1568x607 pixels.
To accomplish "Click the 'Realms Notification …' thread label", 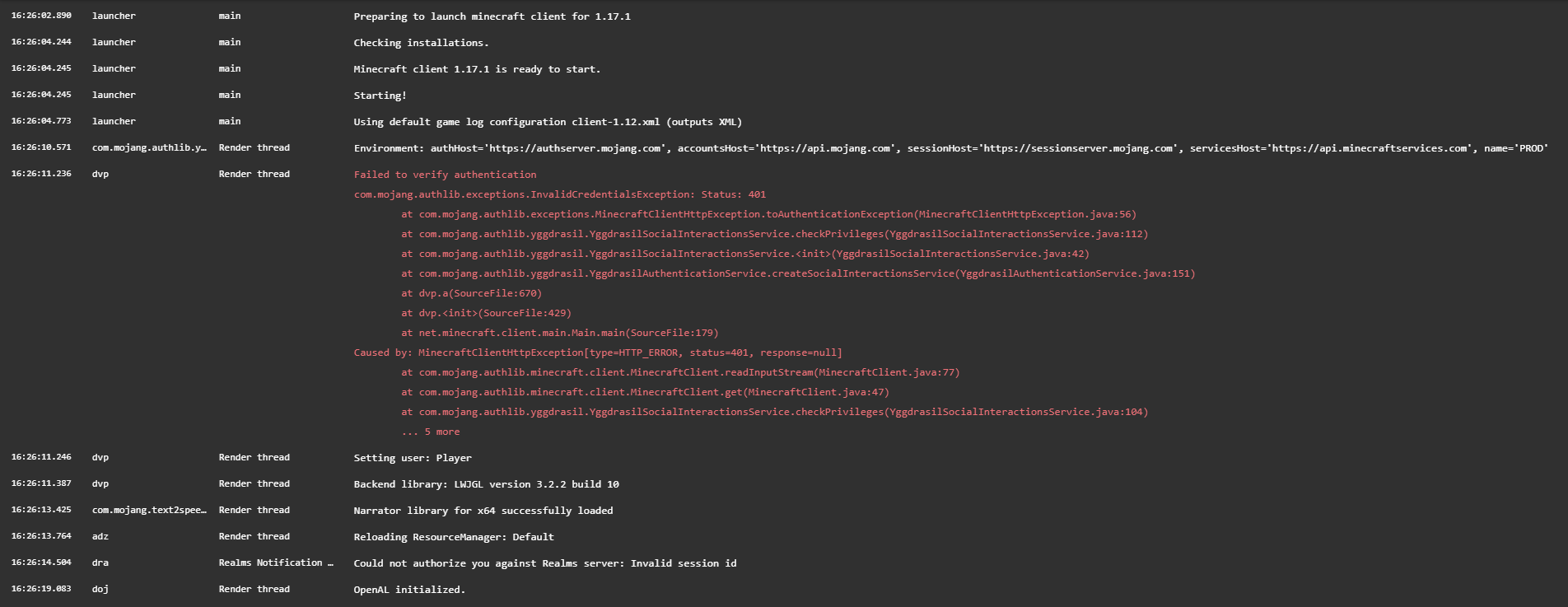I will (x=276, y=563).
